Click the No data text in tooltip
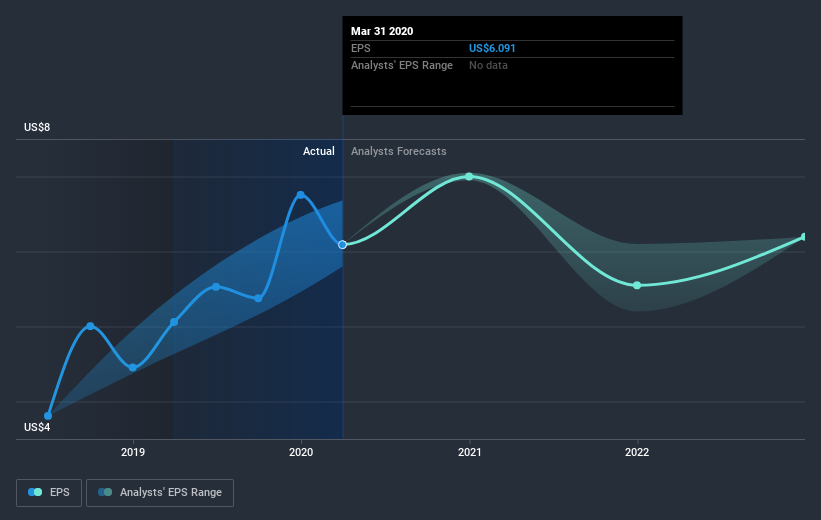The image size is (821, 520). pyautogui.click(x=488, y=65)
